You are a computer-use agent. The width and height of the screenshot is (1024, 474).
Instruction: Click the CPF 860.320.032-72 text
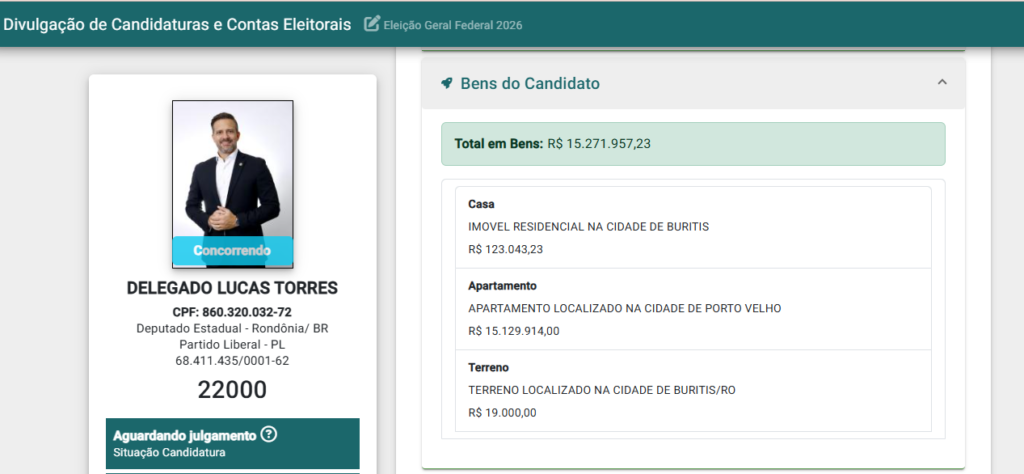point(232,312)
